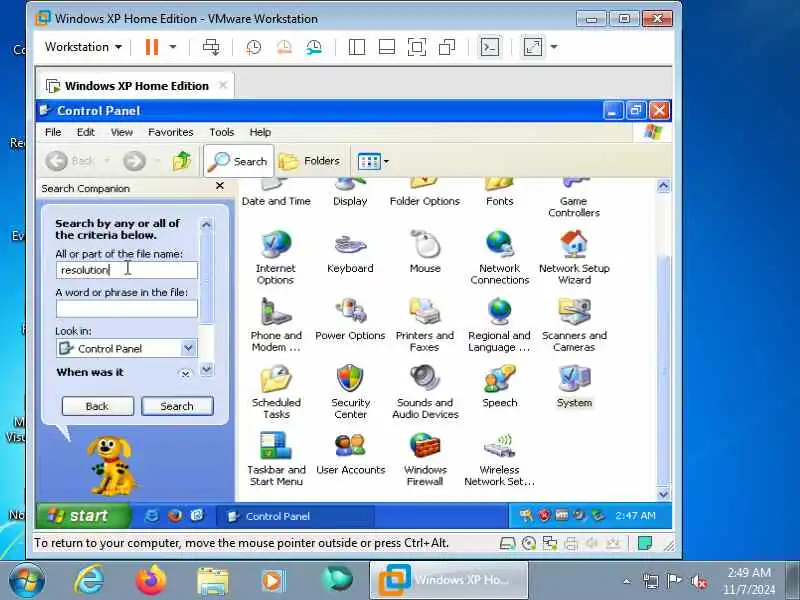Open Windows 7 Start orb

point(27,581)
